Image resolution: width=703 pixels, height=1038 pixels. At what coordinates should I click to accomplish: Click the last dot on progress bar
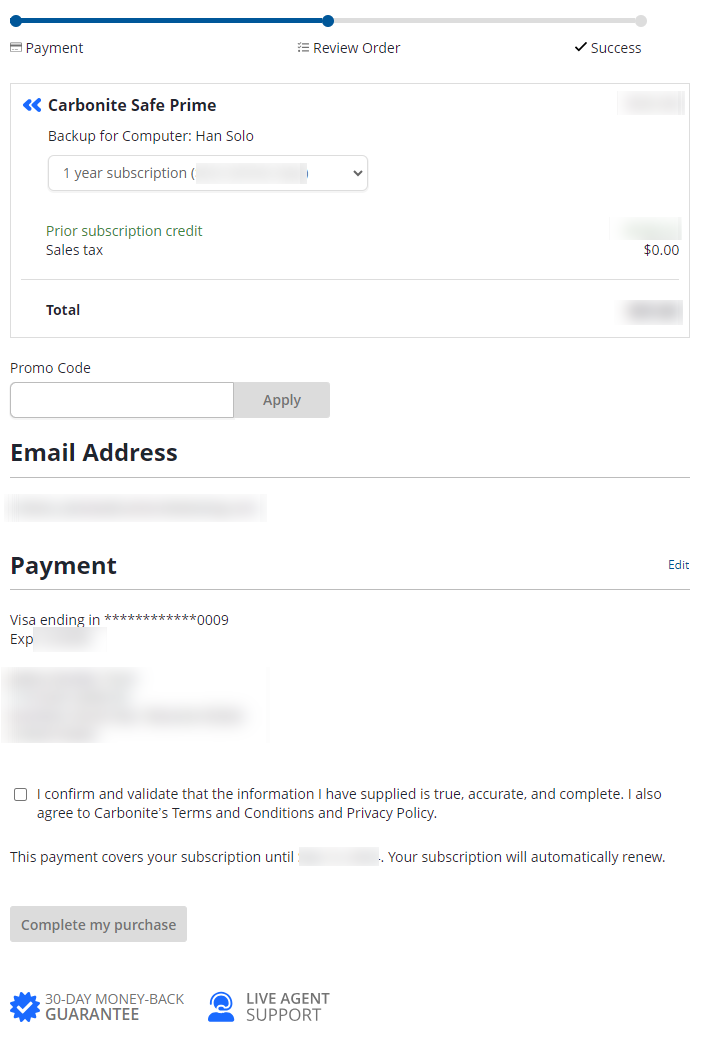coord(641,21)
